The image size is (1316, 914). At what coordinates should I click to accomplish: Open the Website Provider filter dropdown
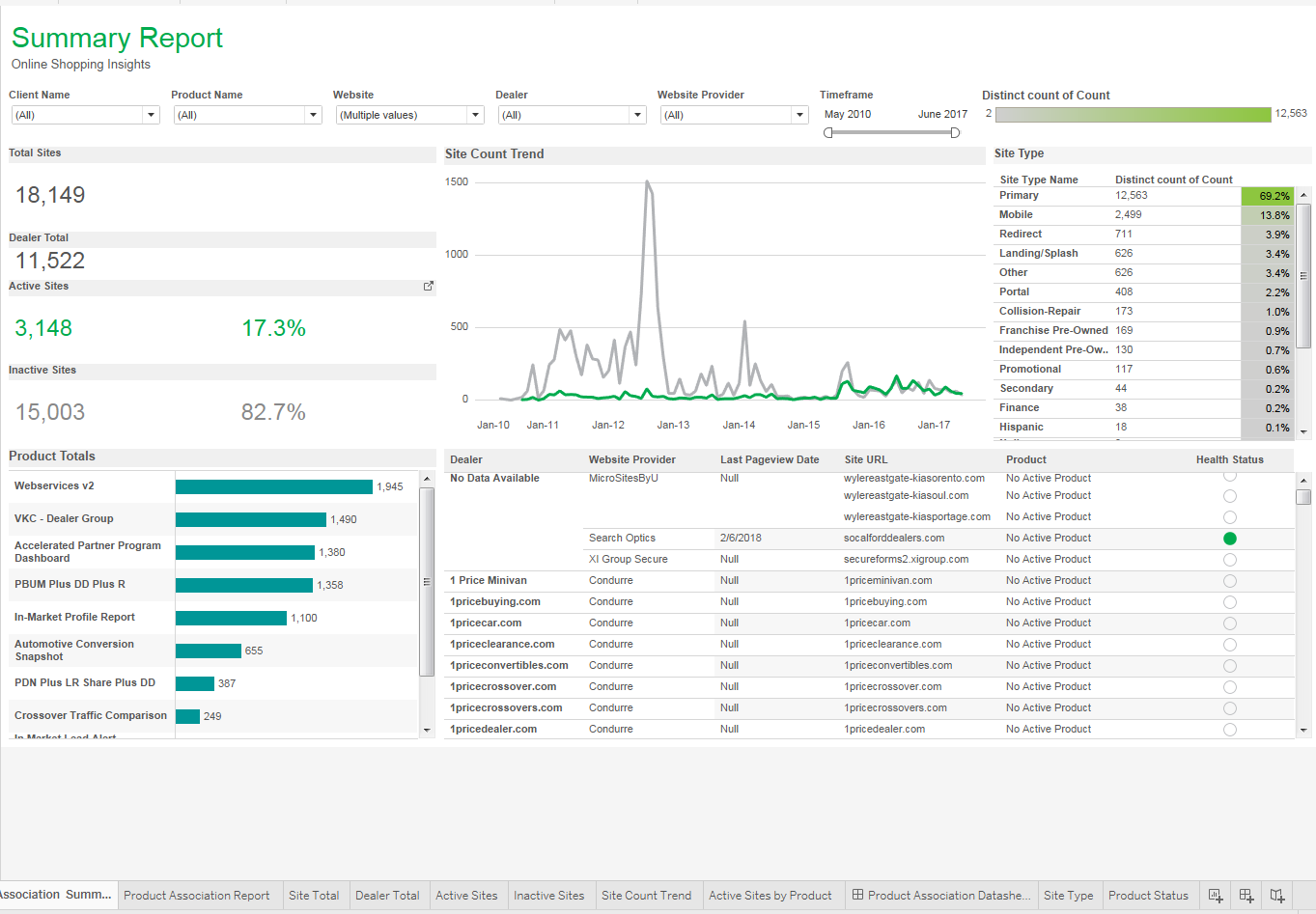[734, 115]
